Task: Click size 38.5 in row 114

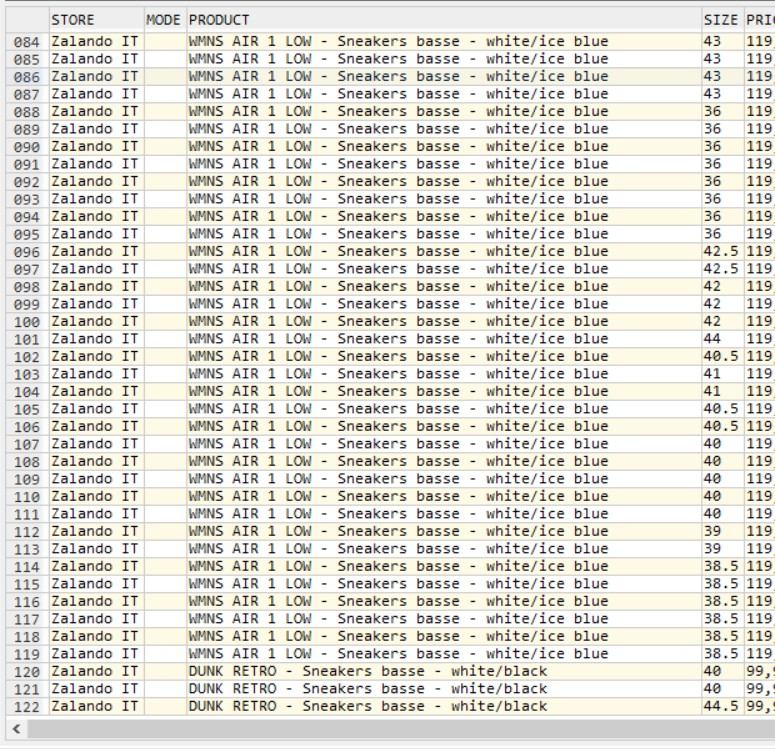Action: (723, 567)
